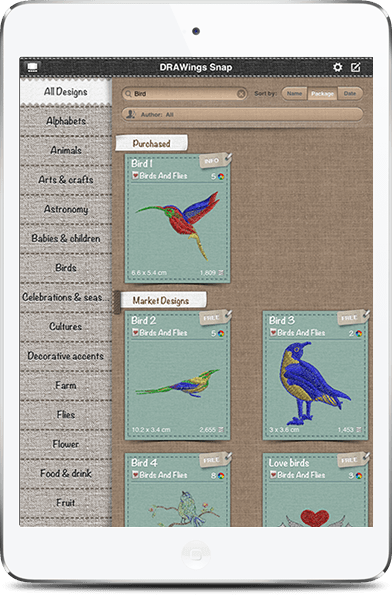The image size is (392, 600).
Task: Select the Animals category
Action: pyautogui.click(x=65, y=150)
